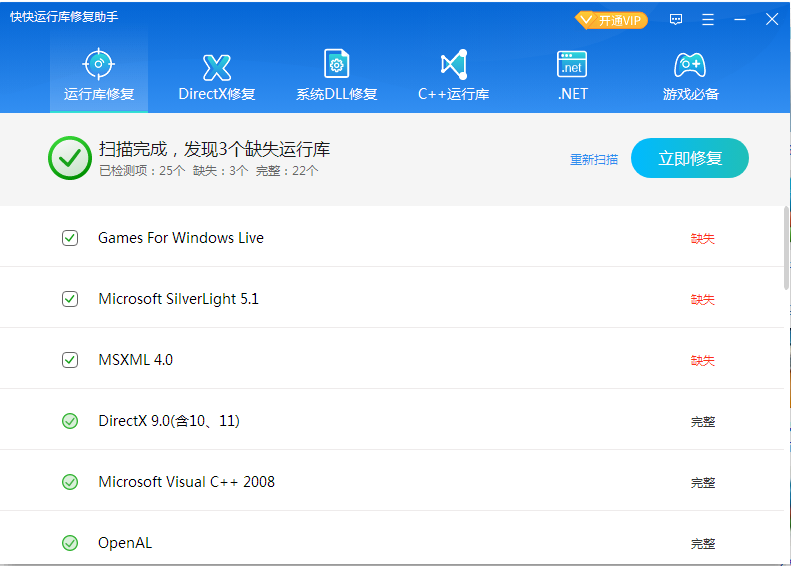Open the hamburger main menu
Viewport: 791px width, 566px height.
click(x=708, y=20)
